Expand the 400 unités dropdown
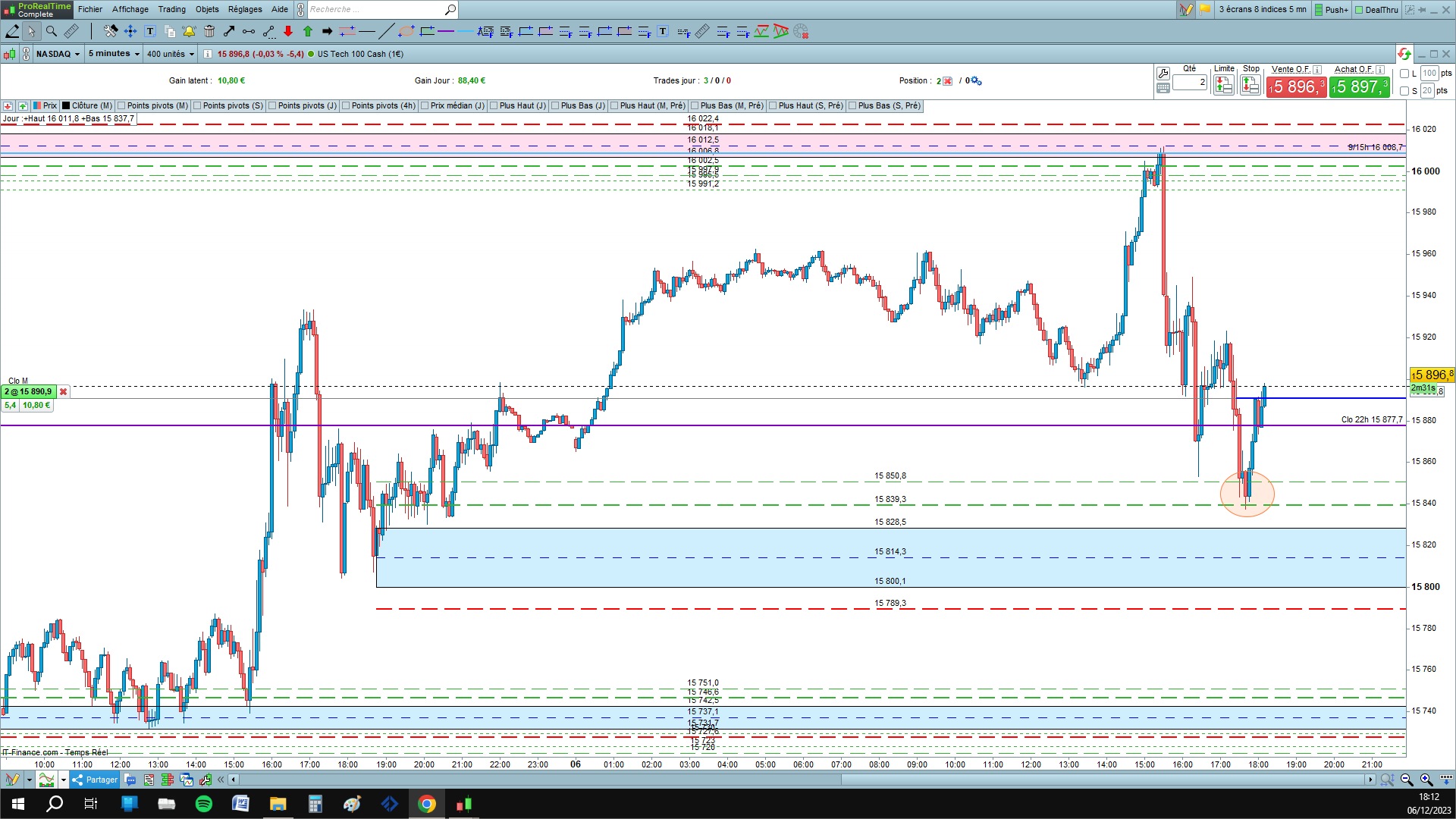 170,54
